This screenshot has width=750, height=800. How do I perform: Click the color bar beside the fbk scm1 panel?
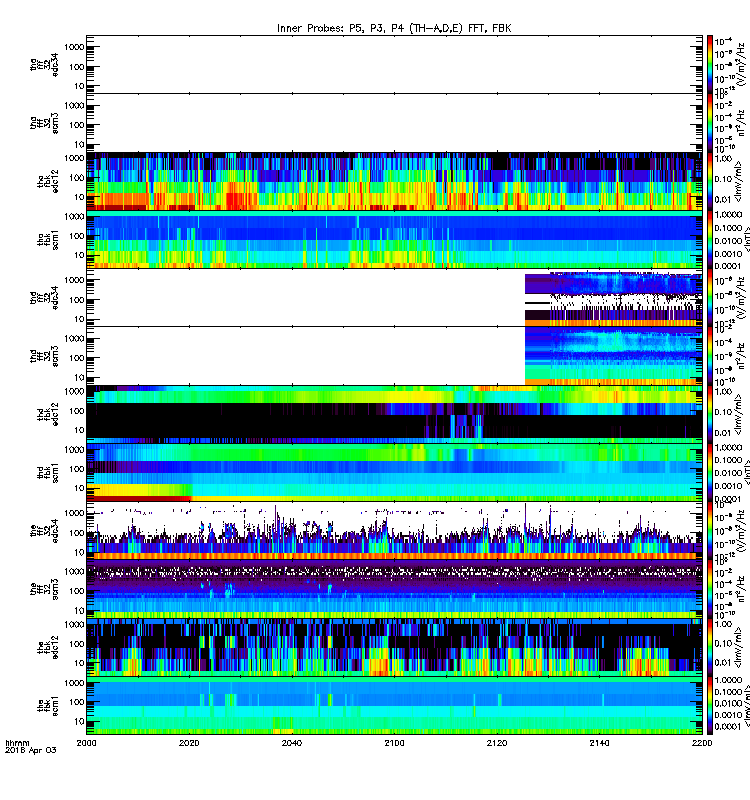(709, 705)
